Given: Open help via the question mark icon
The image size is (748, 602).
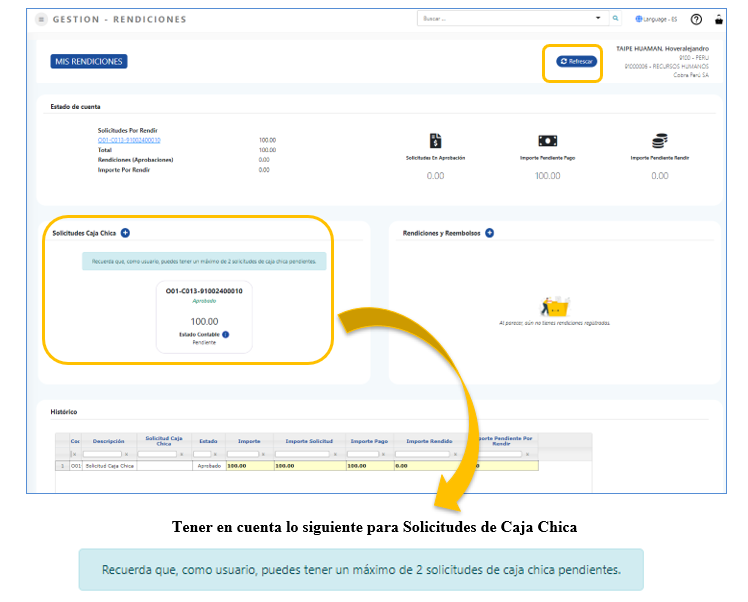Looking at the screenshot, I should (696, 19).
